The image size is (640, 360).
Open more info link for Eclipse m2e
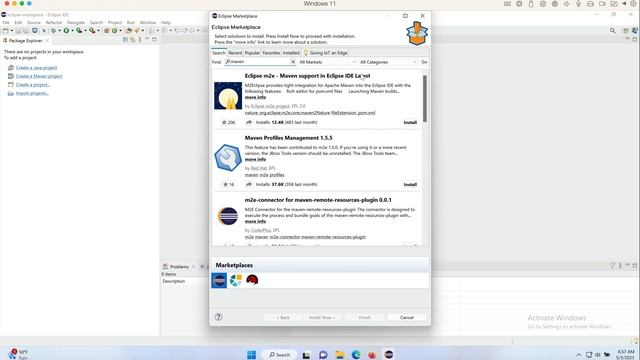(256, 97)
